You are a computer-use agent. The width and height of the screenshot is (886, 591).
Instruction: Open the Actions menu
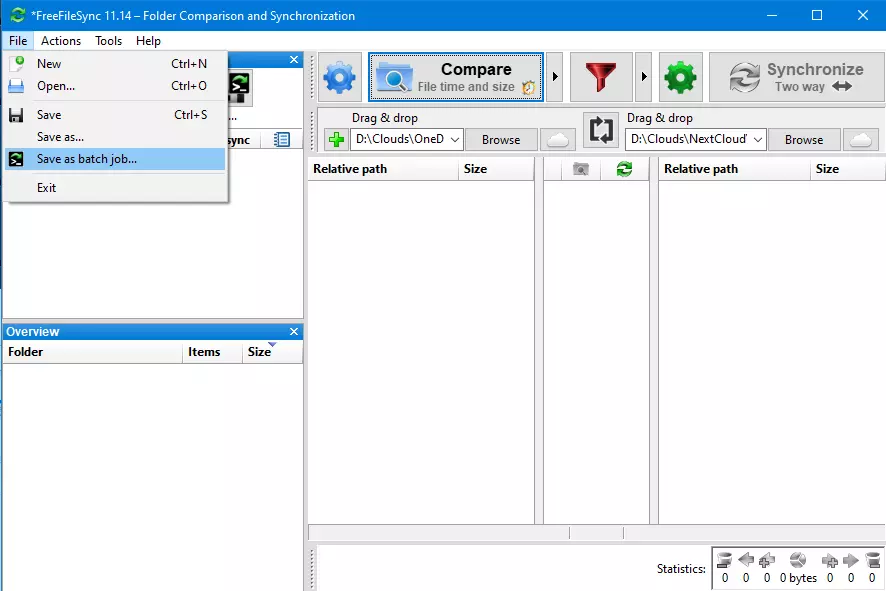point(61,41)
